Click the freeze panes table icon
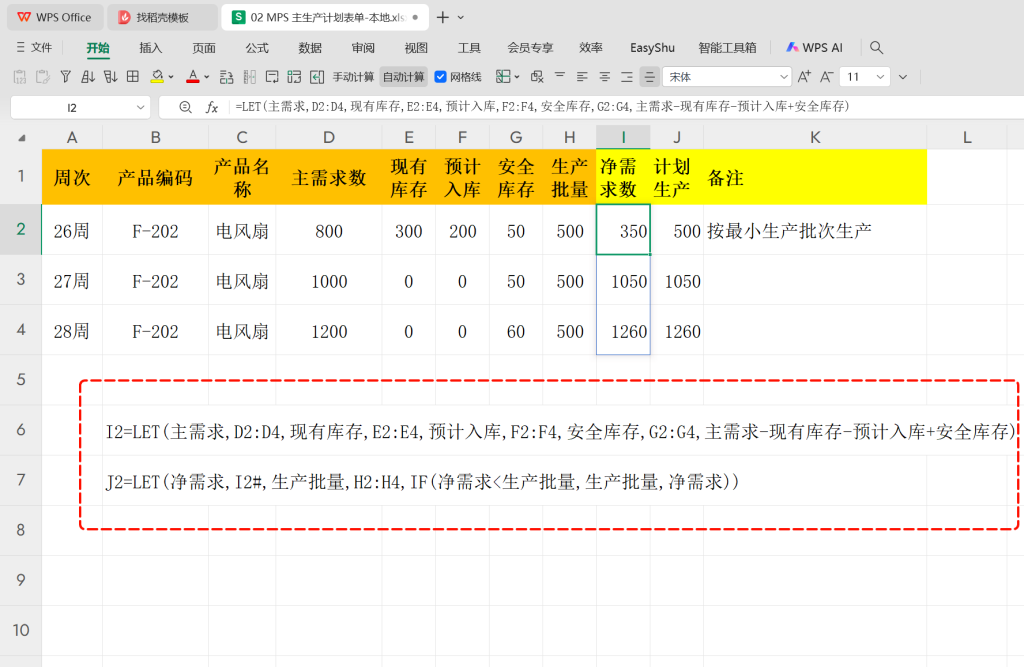 503,77
